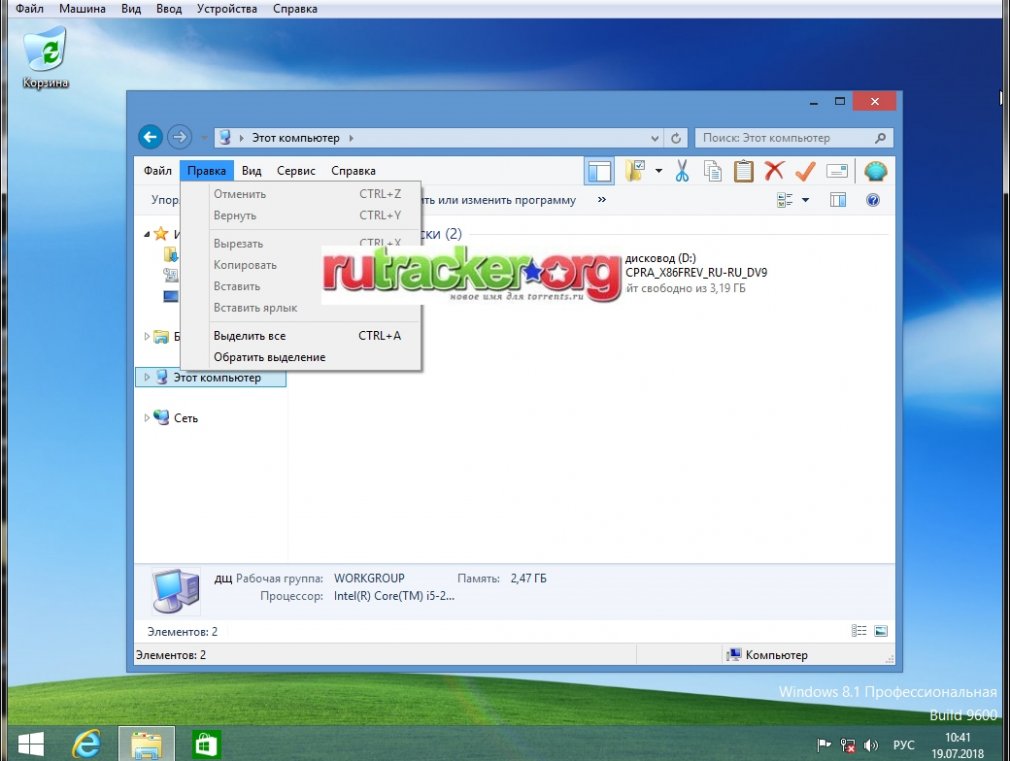Open the Windows Store taskbar icon

[206, 745]
